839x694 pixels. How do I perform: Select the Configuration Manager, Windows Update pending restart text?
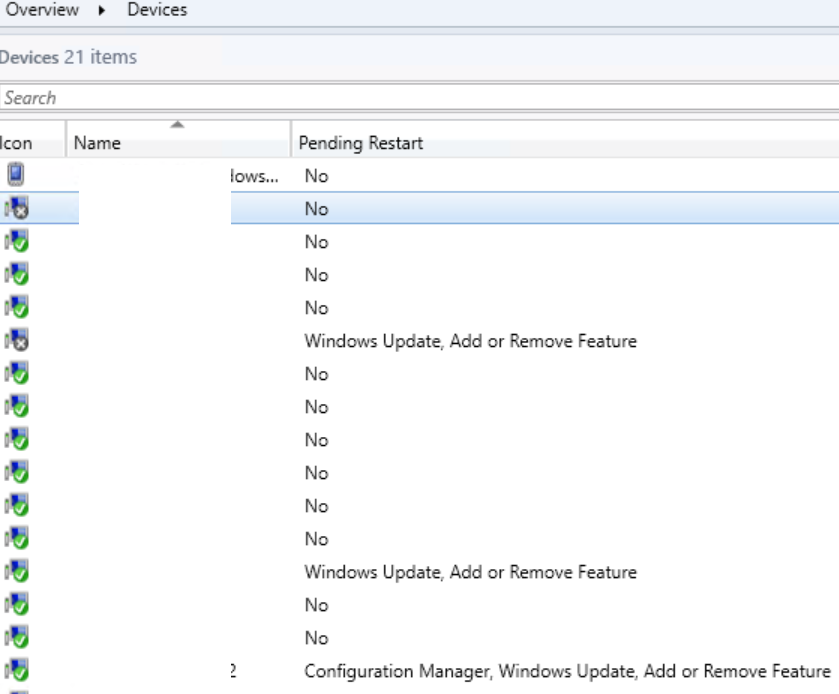[x=567, y=671]
